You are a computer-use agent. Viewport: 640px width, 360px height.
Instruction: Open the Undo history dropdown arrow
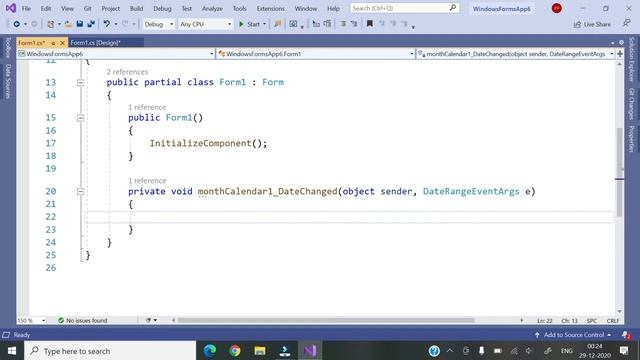[x=116, y=24]
